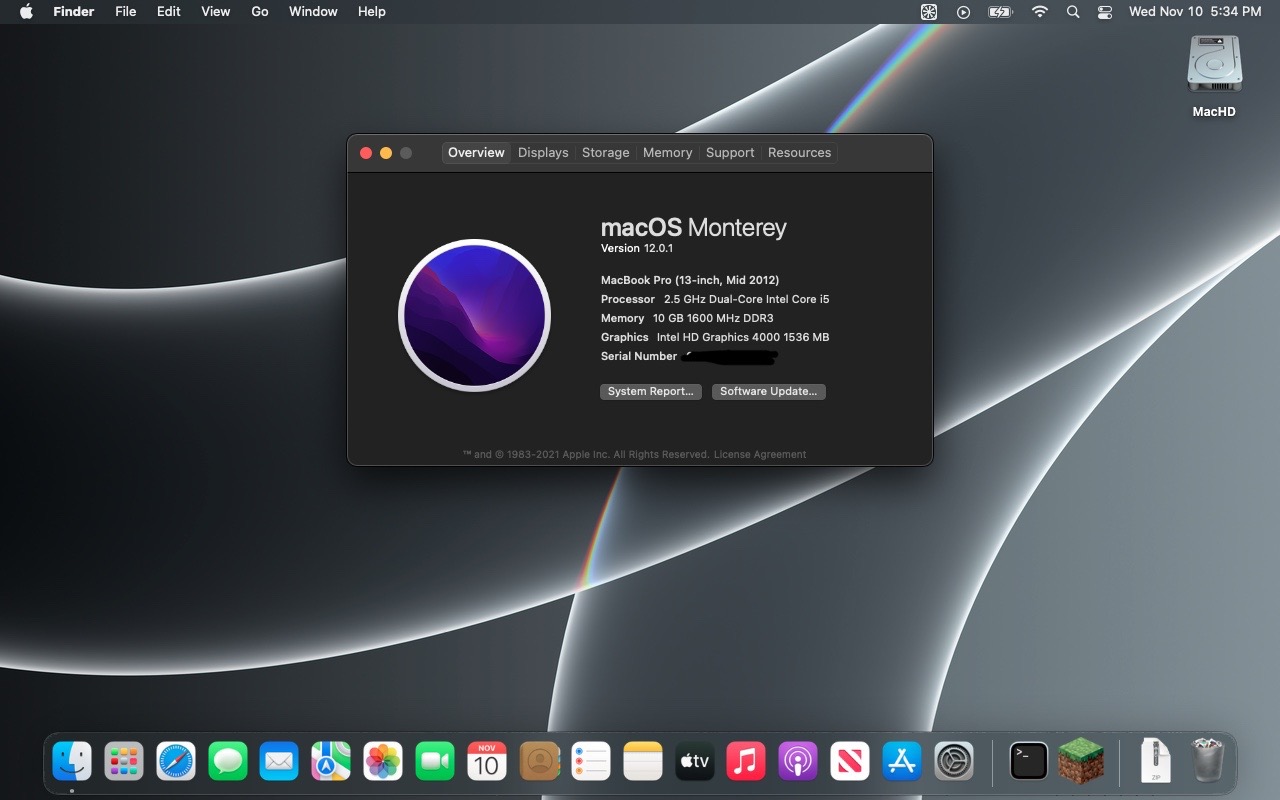Open App Store in Dock
Screen dimensions: 1280x800
point(902,762)
